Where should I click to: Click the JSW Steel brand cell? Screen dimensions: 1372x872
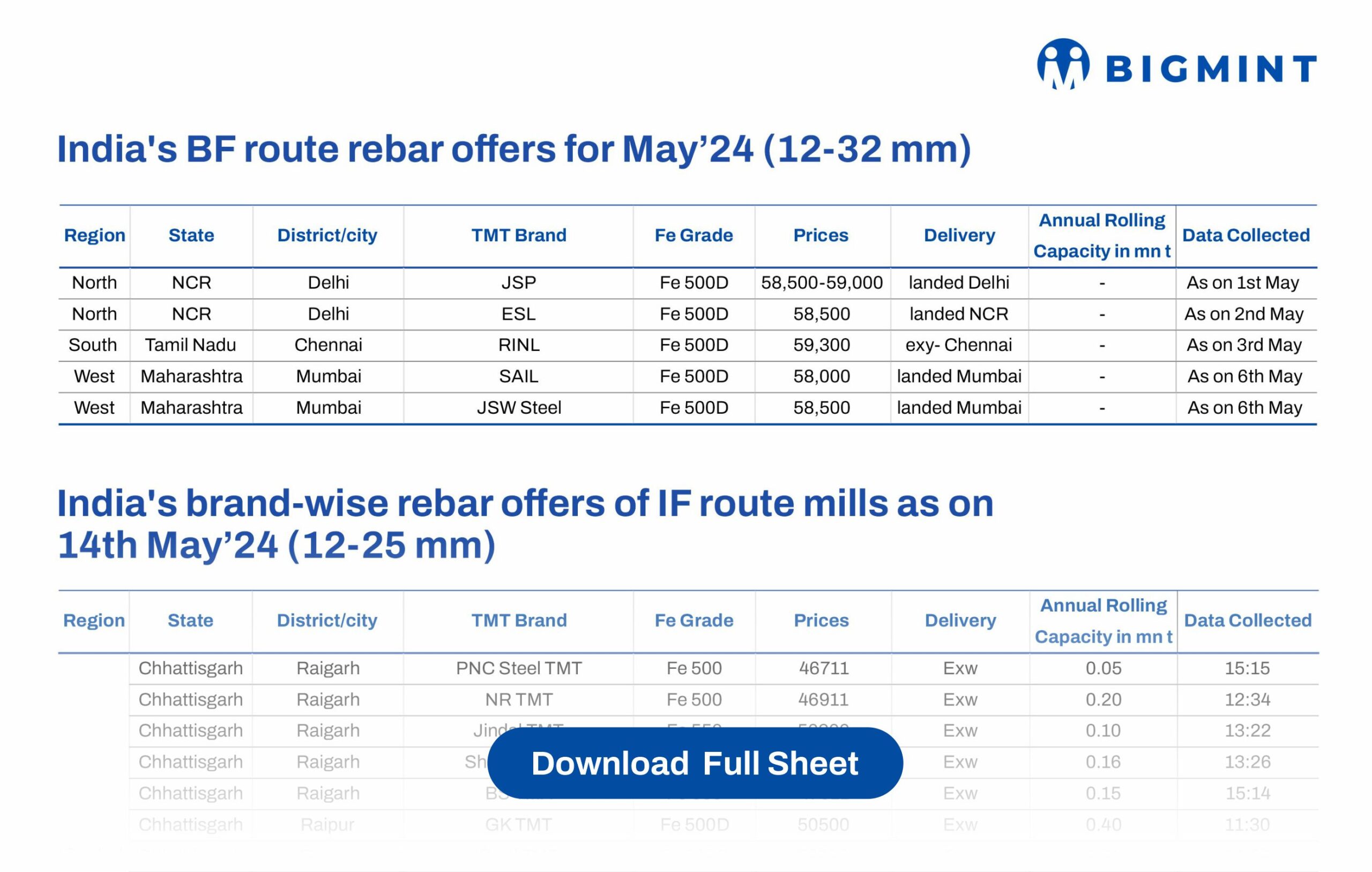point(518,407)
